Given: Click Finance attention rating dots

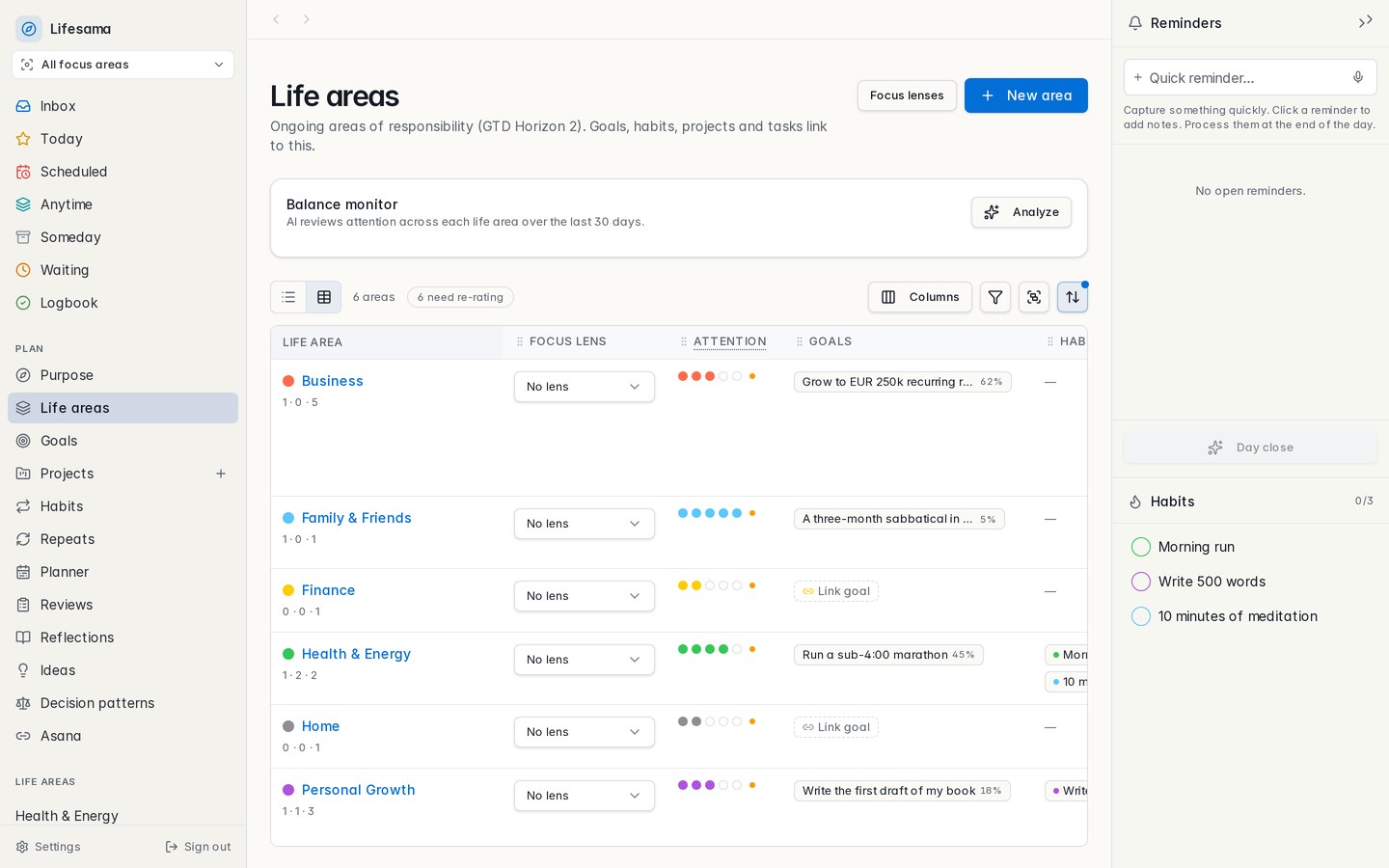Looking at the screenshot, I should 710,585.
